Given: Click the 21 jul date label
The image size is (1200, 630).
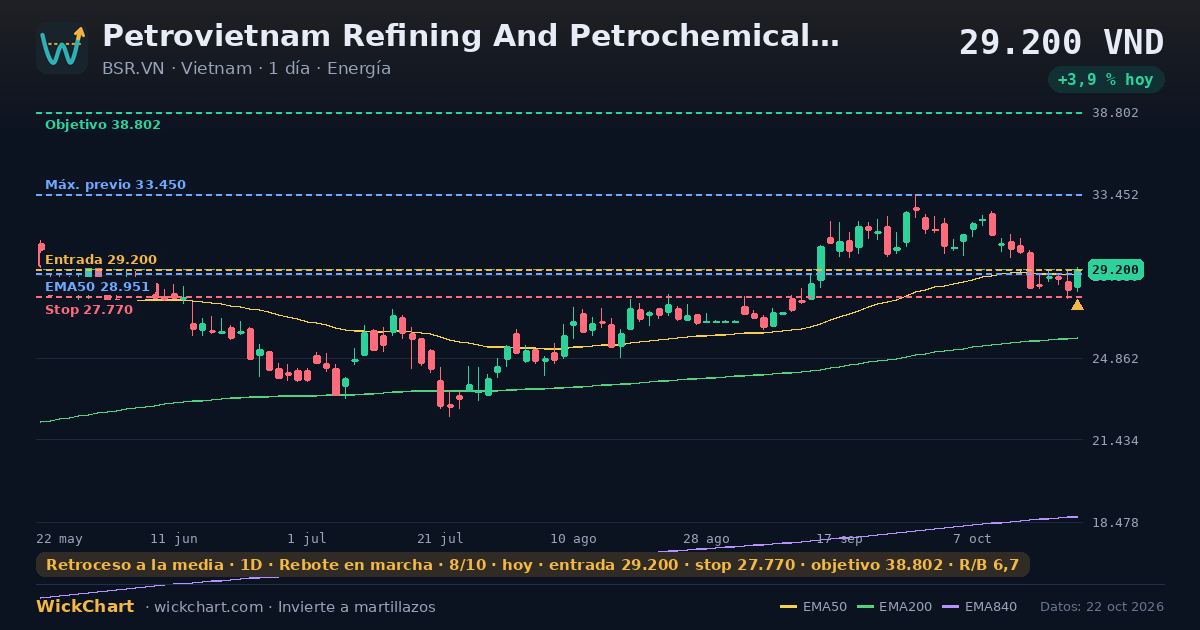Looking at the screenshot, I should click(440, 538).
